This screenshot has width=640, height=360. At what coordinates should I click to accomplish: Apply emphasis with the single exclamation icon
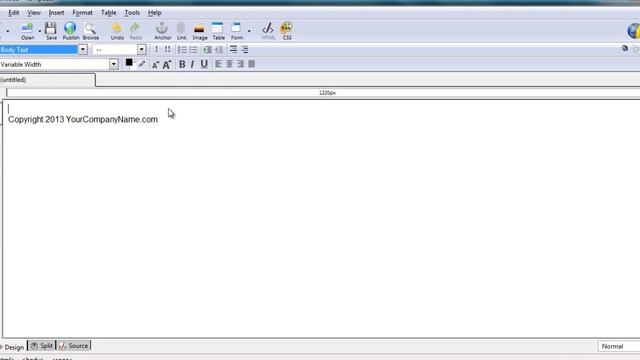[156, 49]
